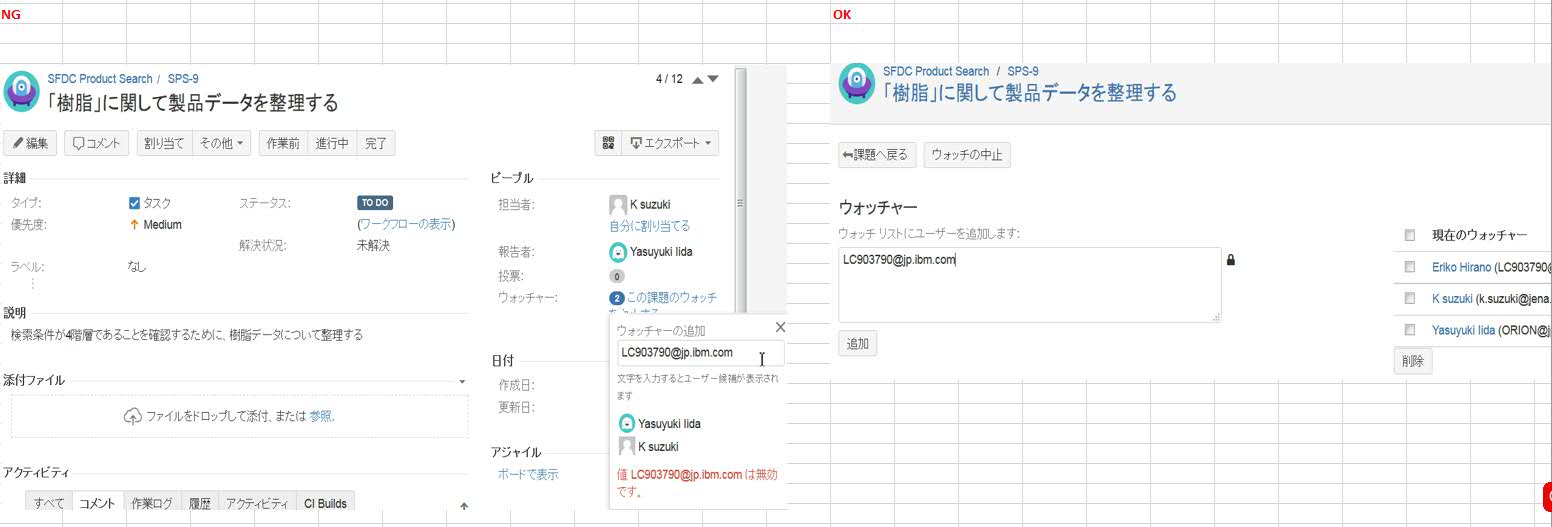
Task: Click the 自分に割り当てる link
Action: point(649,226)
